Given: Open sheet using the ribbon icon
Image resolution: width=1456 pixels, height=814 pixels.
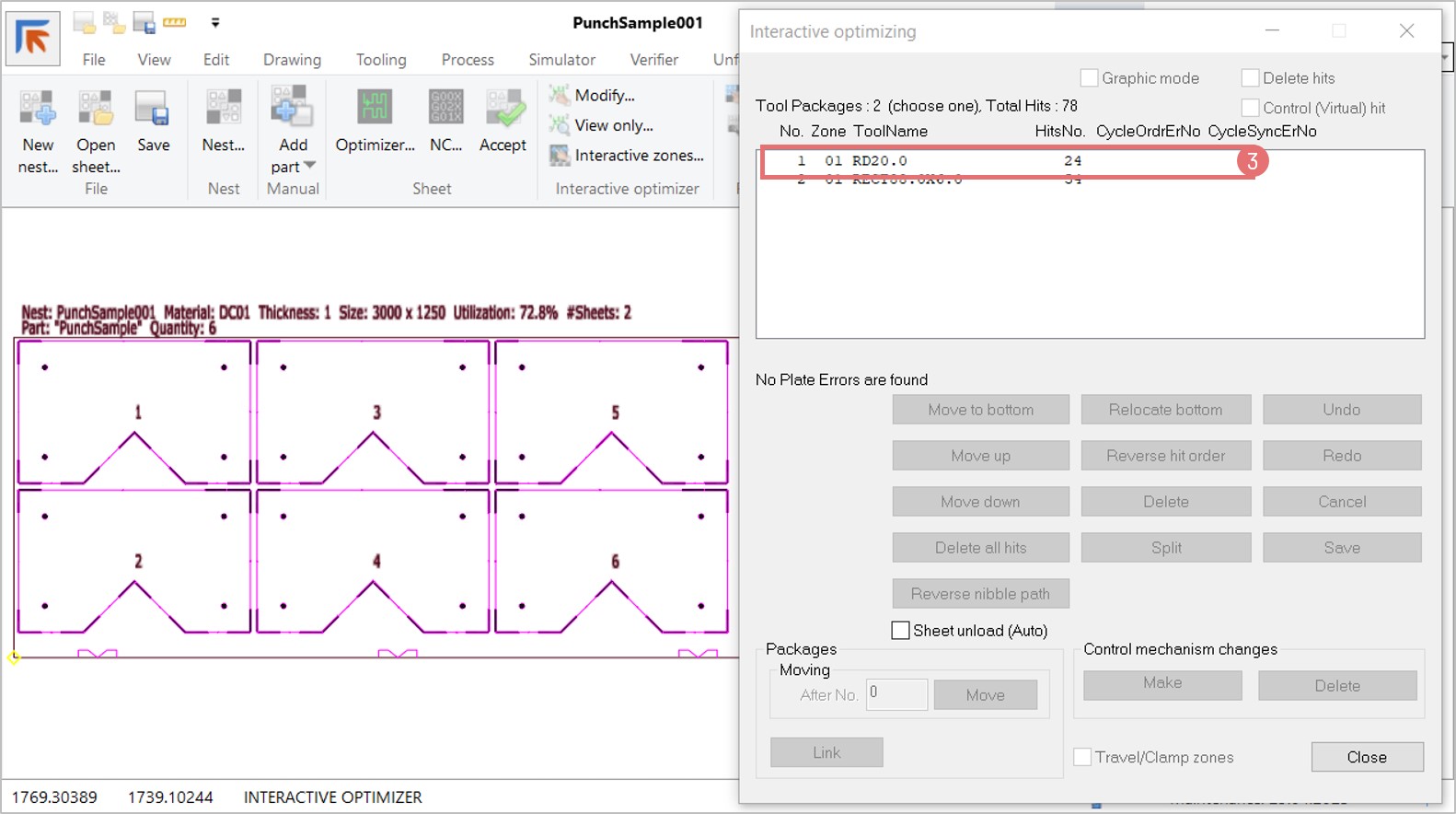Looking at the screenshot, I should (96, 110).
